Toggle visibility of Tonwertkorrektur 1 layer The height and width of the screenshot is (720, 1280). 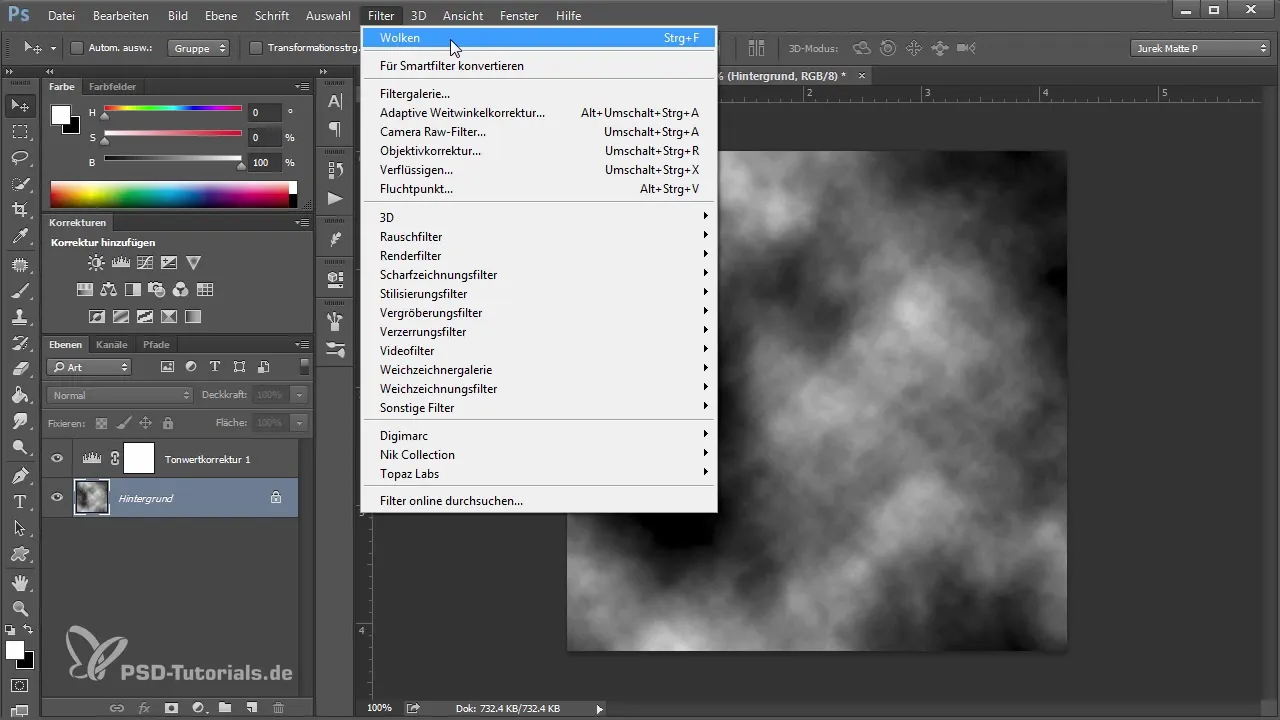click(57, 459)
